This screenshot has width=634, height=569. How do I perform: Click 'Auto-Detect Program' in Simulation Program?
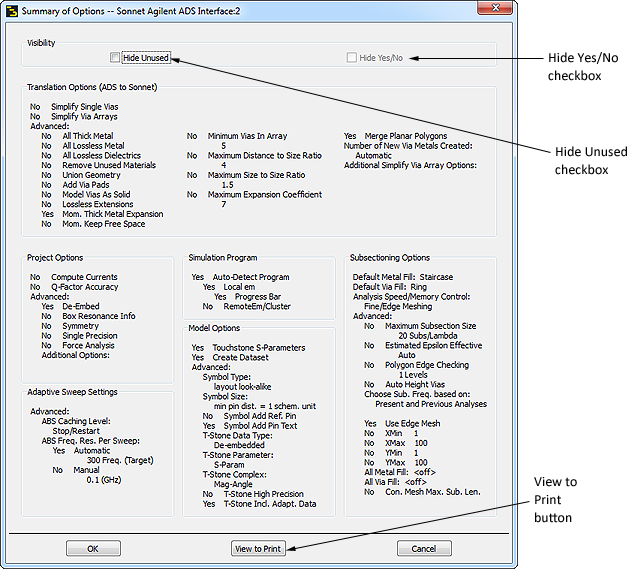pyautogui.click(x=251, y=277)
